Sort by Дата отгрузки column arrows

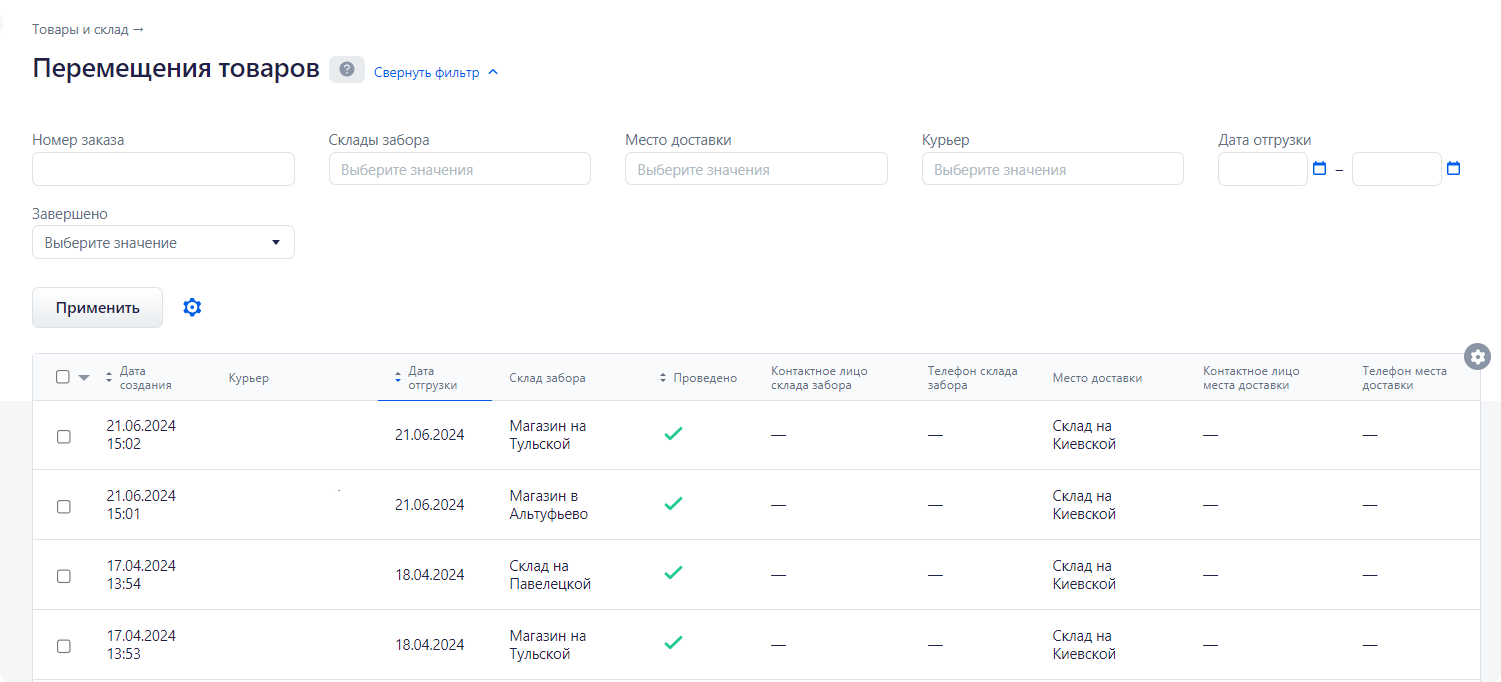pos(398,378)
